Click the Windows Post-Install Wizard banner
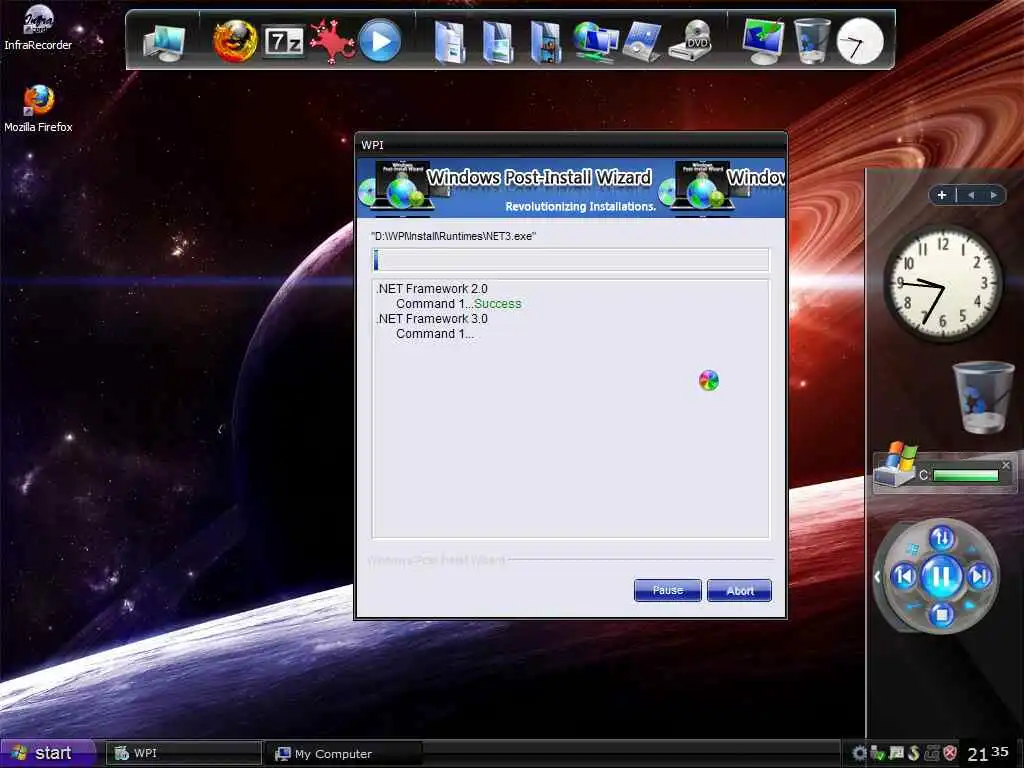The image size is (1024, 768). (571, 187)
